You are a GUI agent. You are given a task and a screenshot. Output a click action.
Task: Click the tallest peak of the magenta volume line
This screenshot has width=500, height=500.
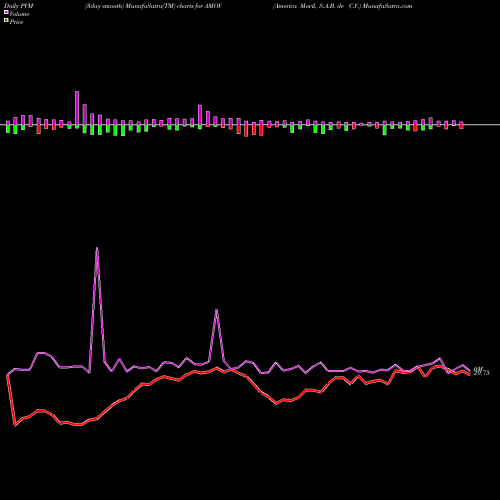click(x=97, y=249)
